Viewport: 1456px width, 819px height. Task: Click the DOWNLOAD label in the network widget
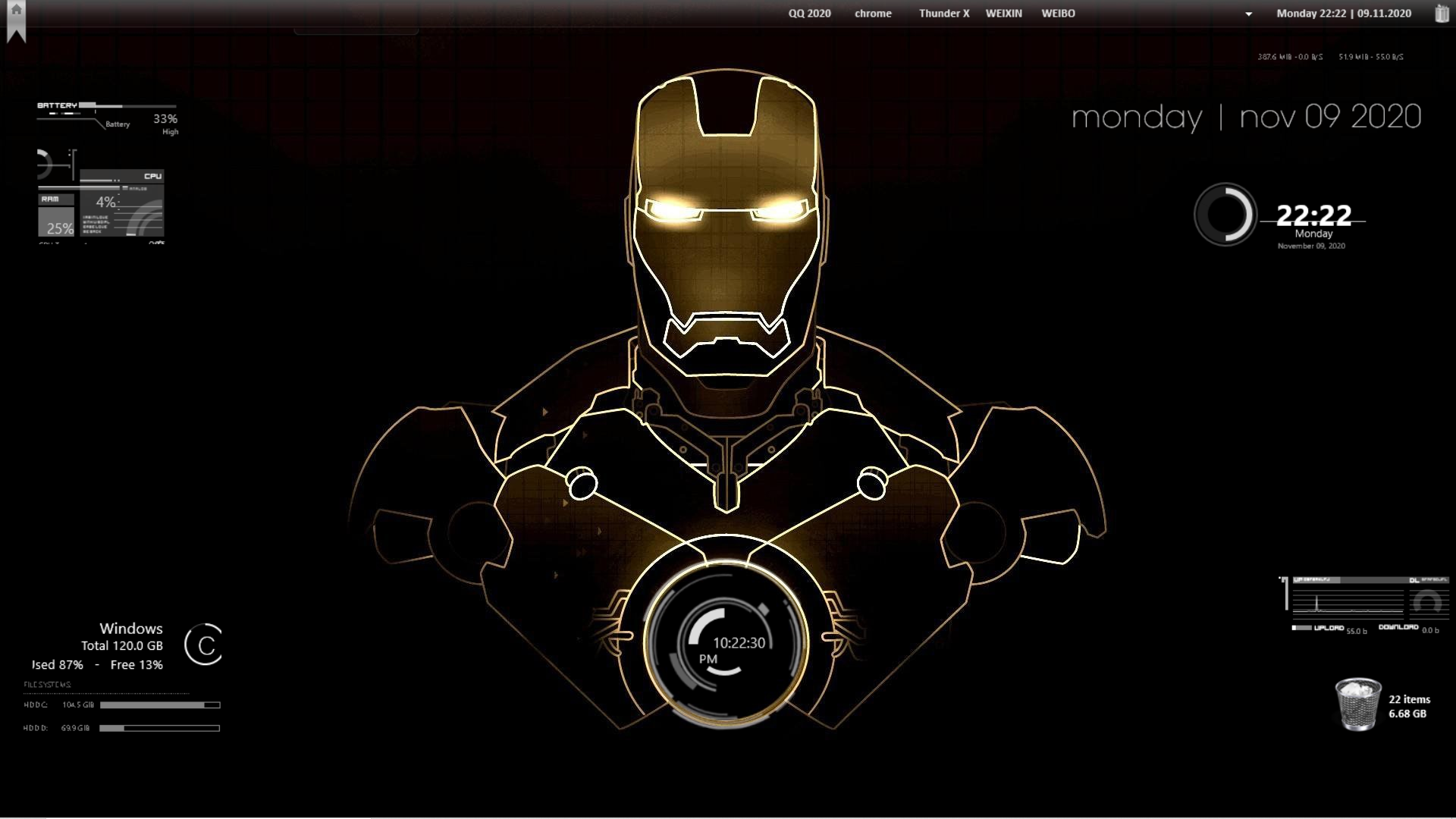coord(1398,627)
